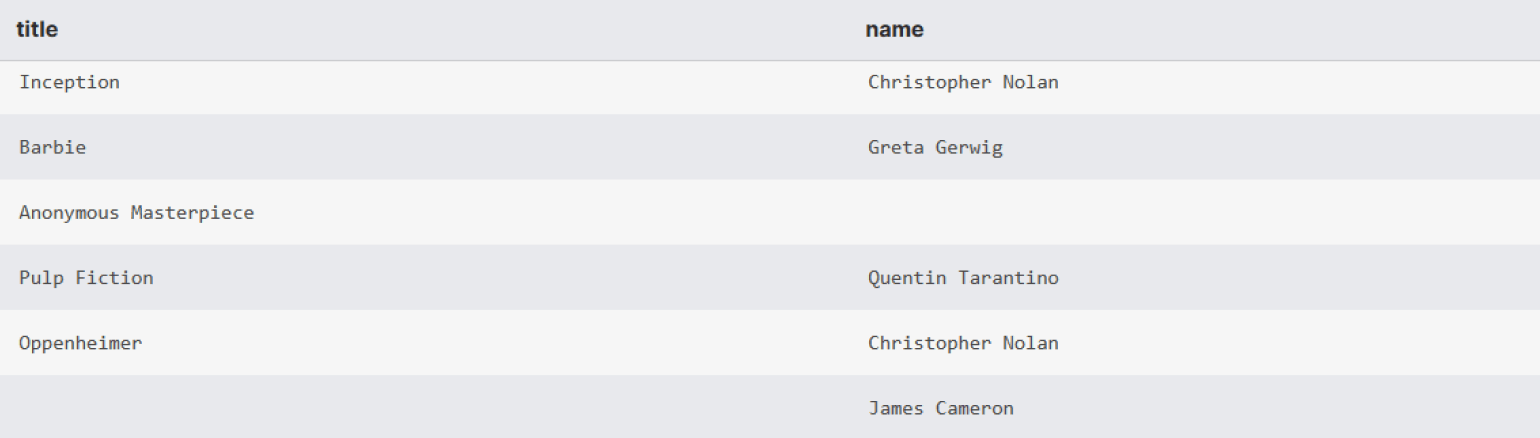Click the Quentin Tarantino name cell
The height and width of the screenshot is (438, 1540).
(963, 278)
